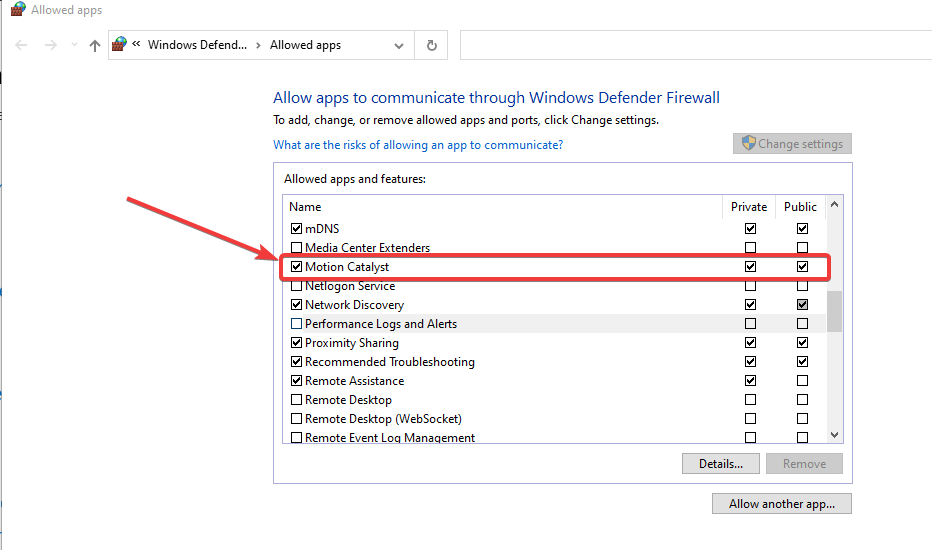
Task: Enable Remote Desktop (WebSocket) Public checkbox
Action: pyautogui.click(x=802, y=419)
